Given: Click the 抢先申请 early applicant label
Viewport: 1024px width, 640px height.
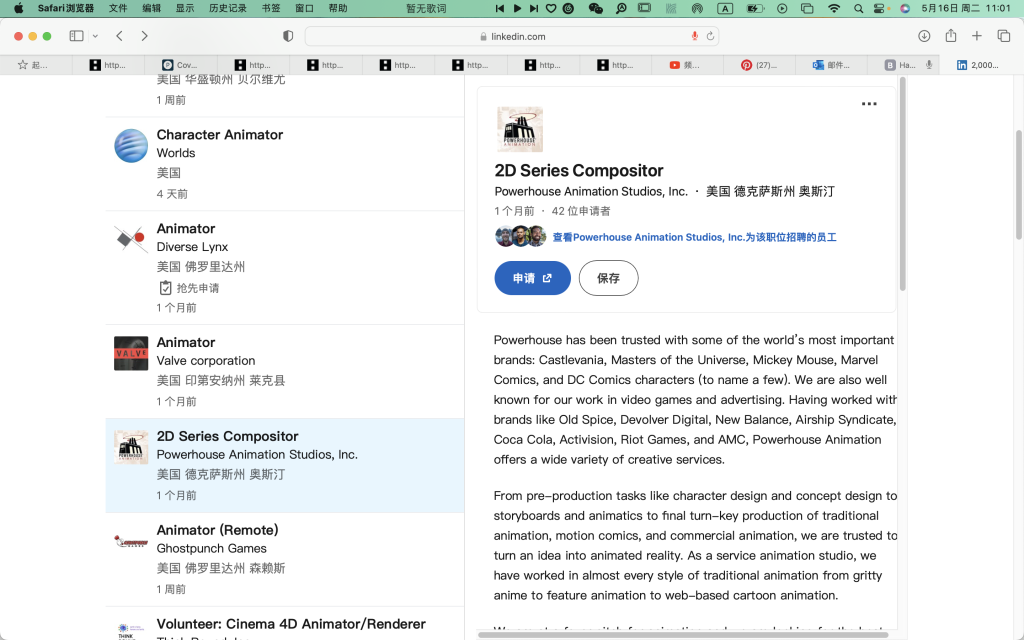Looking at the screenshot, I should 198,288.
